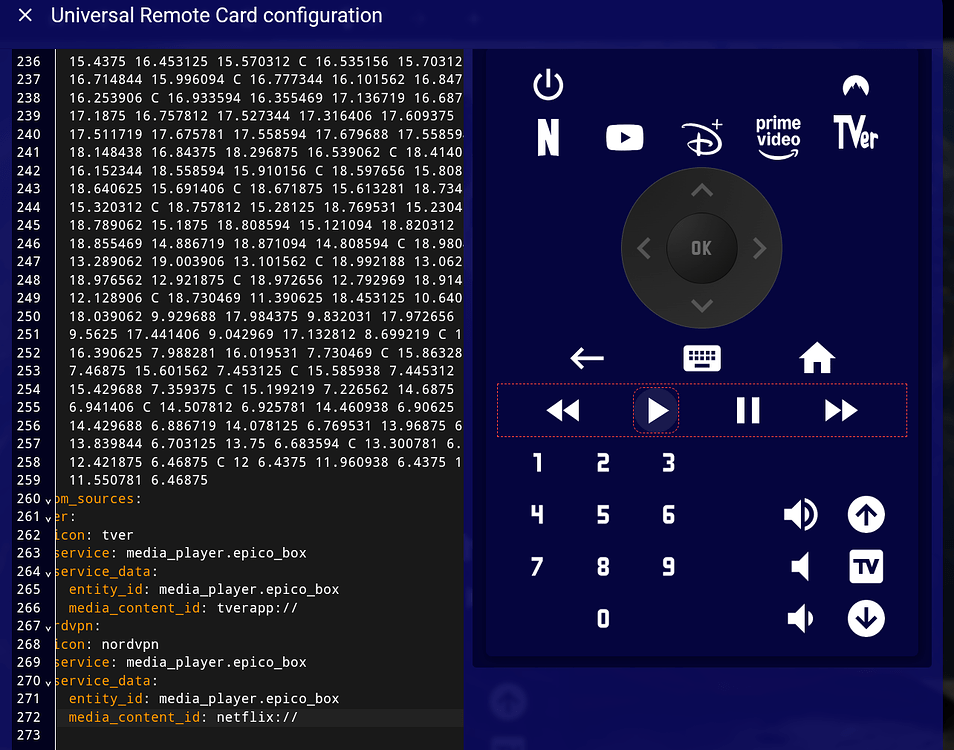Open the TVer app icon

coord(855,132)
